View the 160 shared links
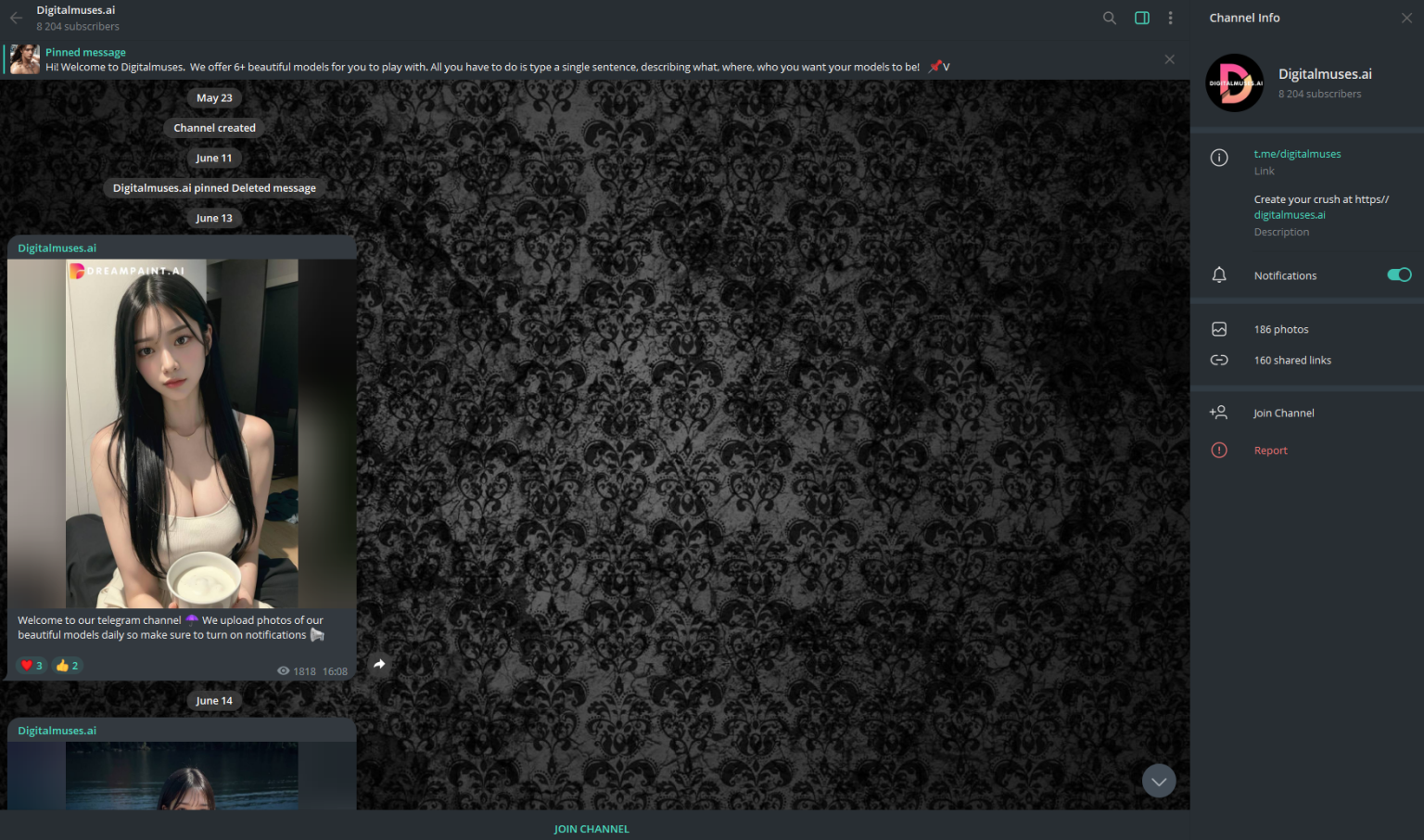This screenshot has height=840, width=1424. click(x=1292, y=360)
